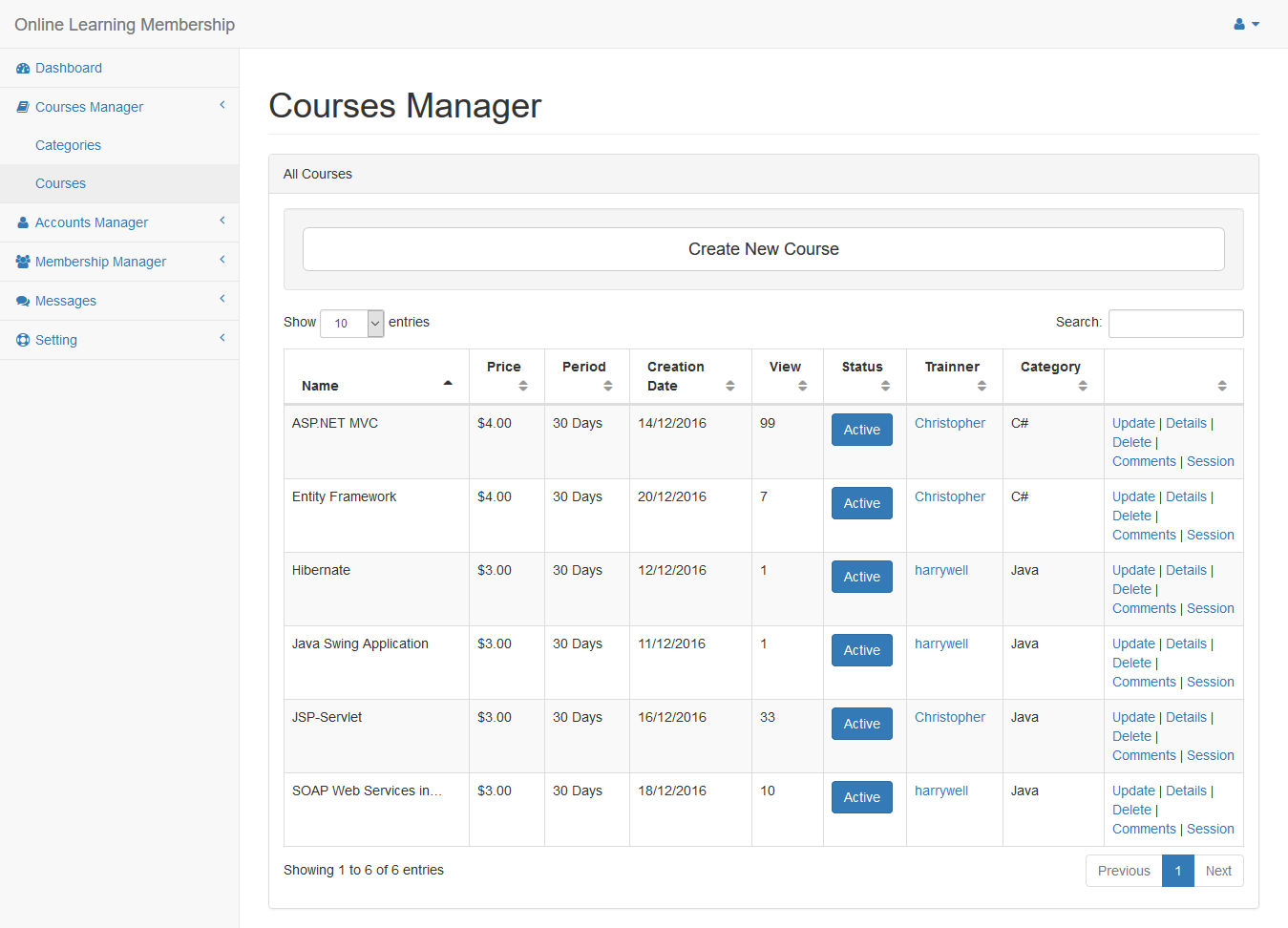Click the Dashboard gauge icon in sidebar

23,69
